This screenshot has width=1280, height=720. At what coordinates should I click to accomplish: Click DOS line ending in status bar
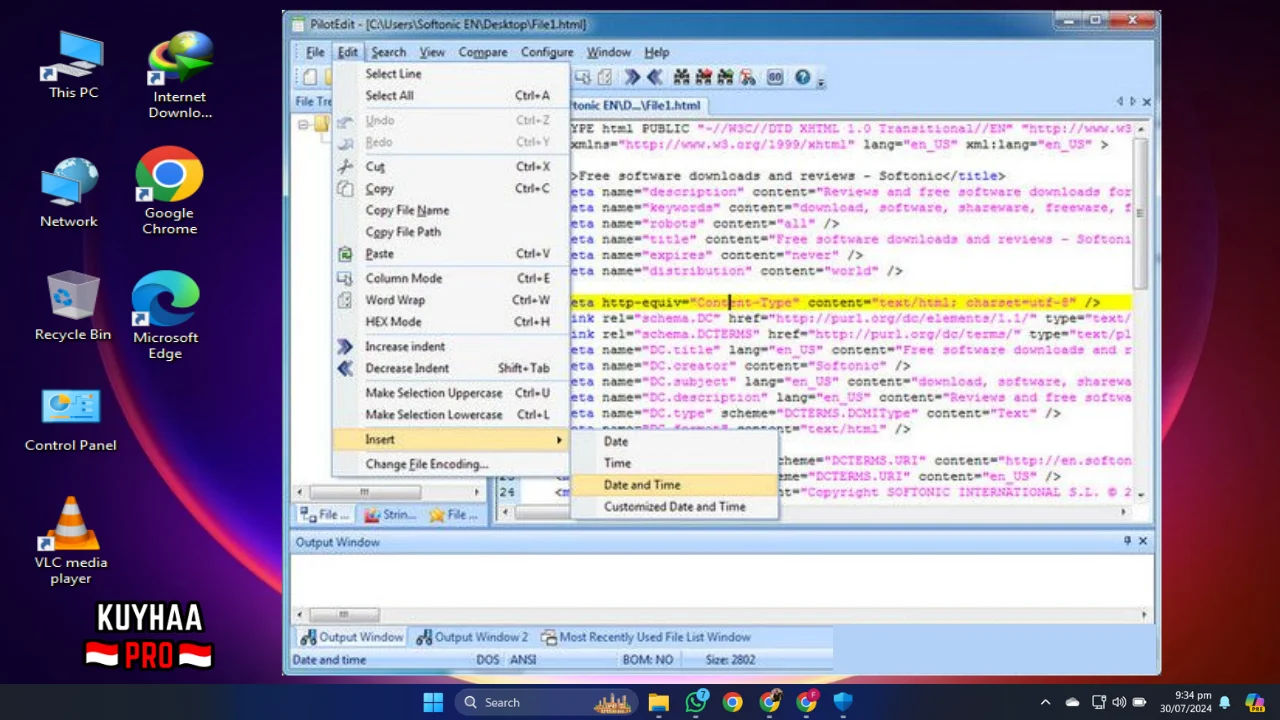pos(487,660)
